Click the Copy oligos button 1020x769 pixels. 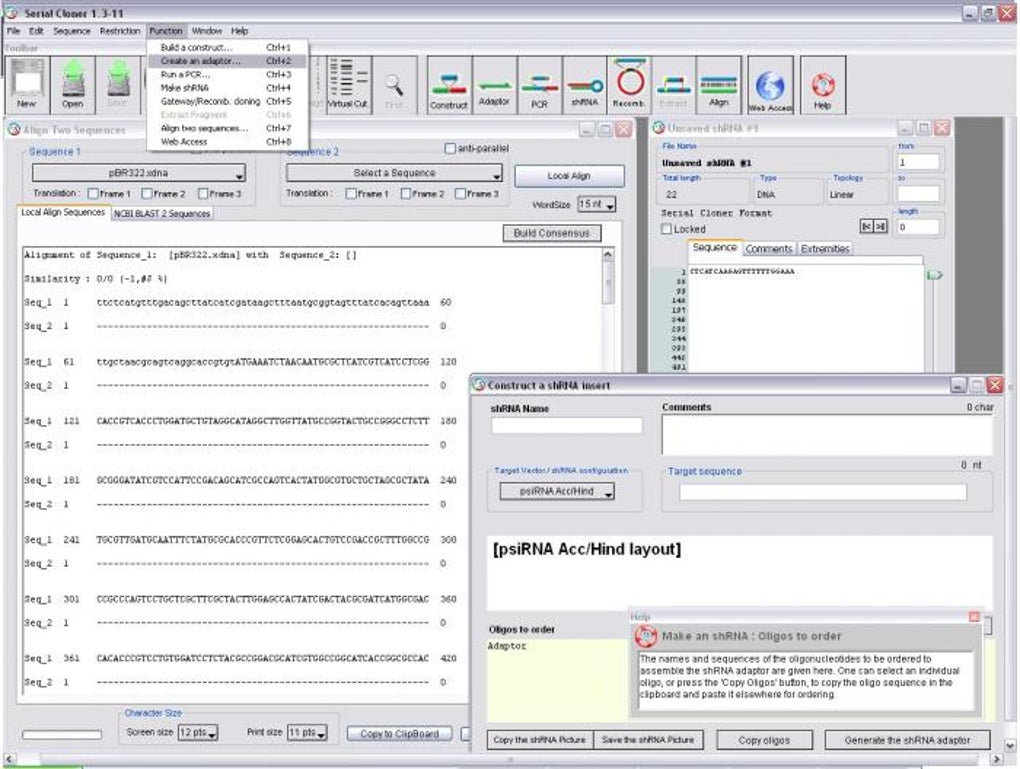click(x=764, y=740)
